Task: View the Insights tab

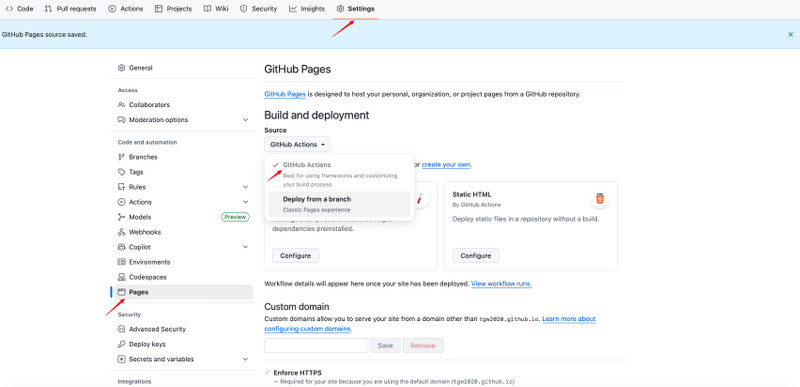Action: coord(307,9)
